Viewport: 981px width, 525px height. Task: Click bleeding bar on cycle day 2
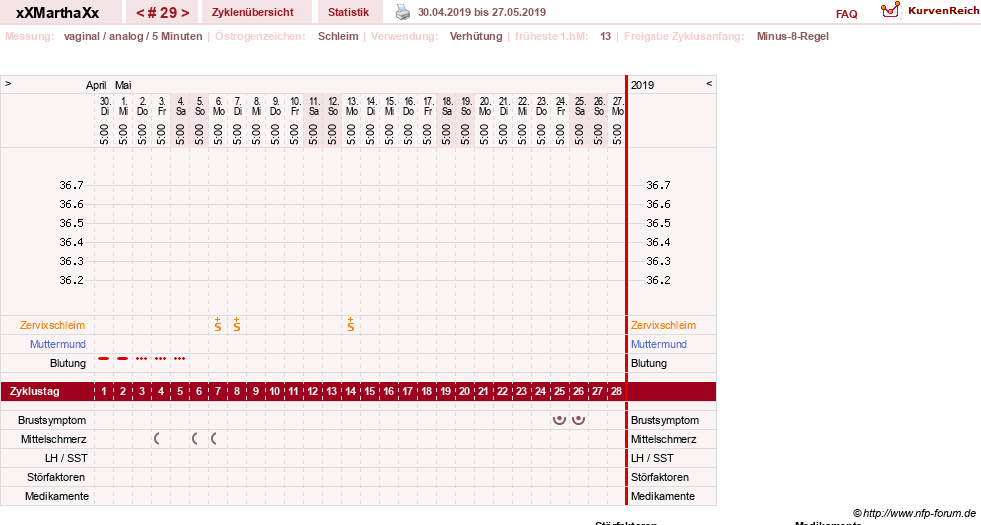[x=123, y=359]
